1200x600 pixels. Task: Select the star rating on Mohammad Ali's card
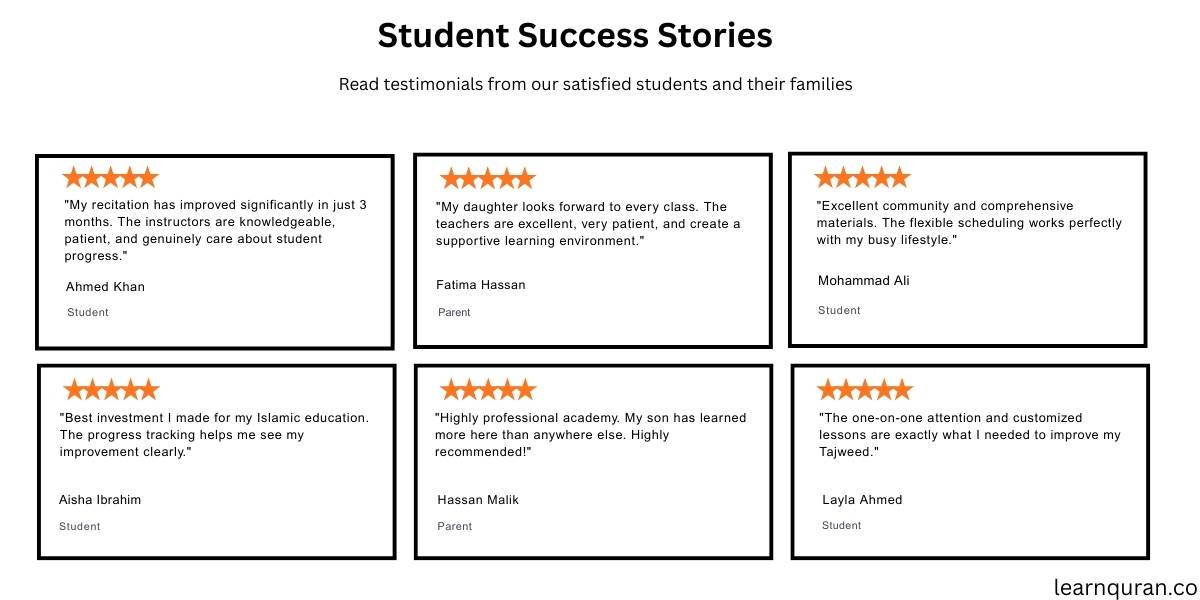[x=862, y=178]
